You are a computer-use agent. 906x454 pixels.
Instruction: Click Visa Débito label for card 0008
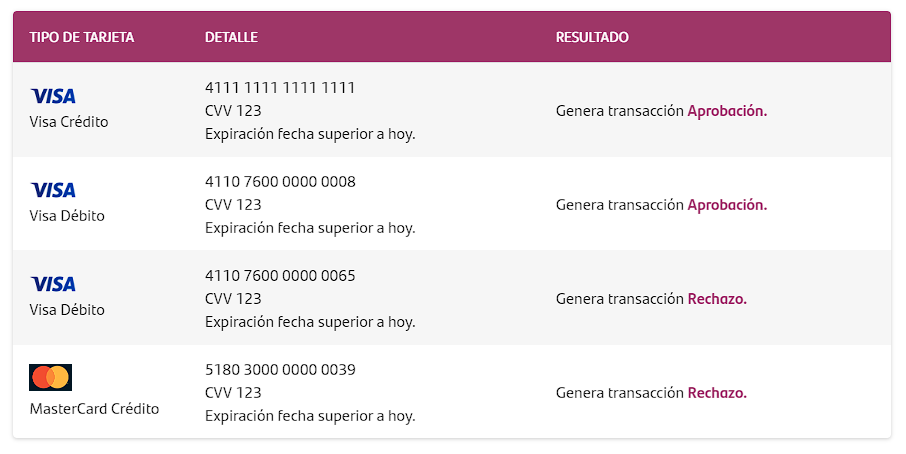coord(67,216)
